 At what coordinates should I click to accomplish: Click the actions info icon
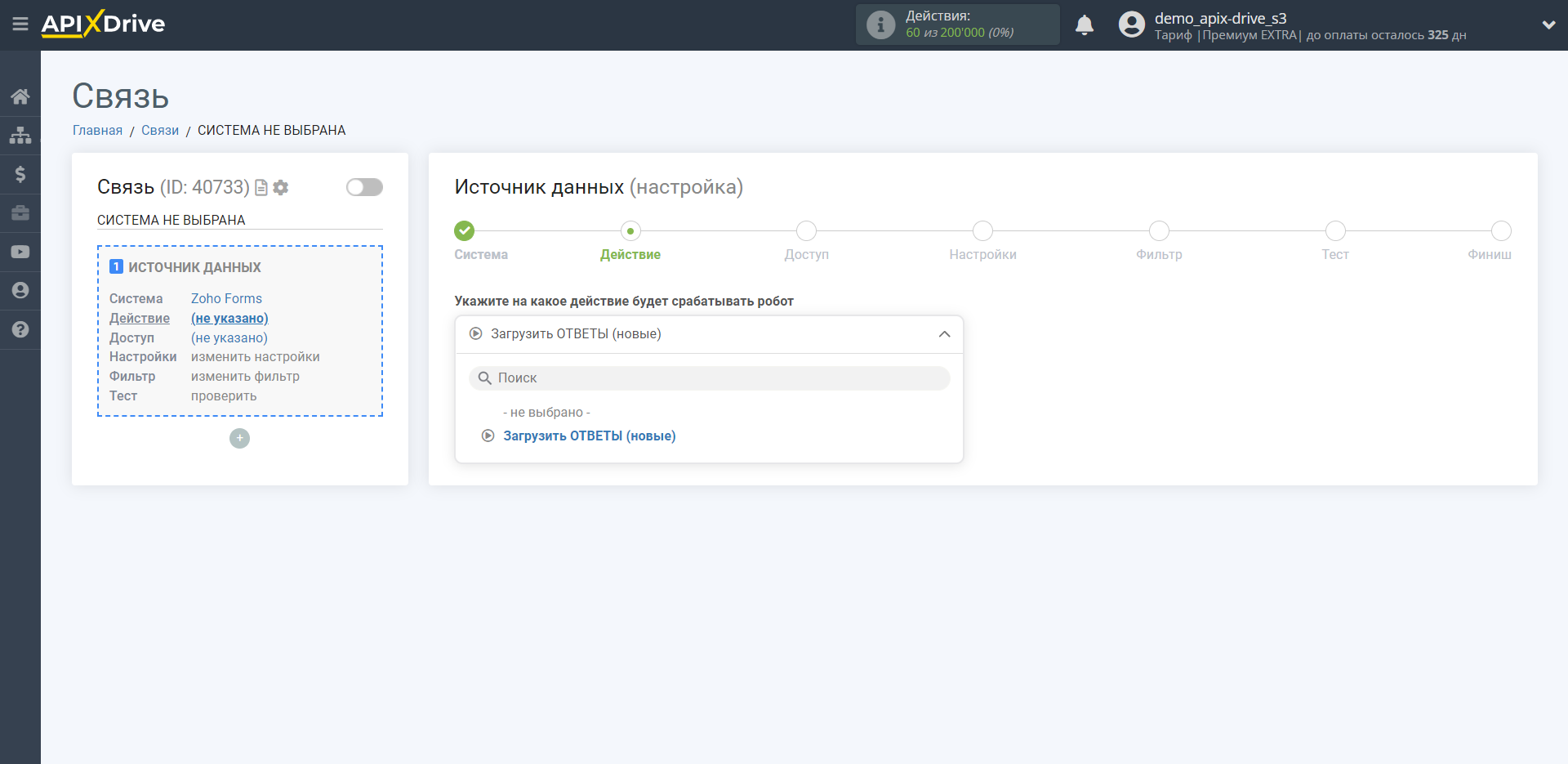[880, 25]
